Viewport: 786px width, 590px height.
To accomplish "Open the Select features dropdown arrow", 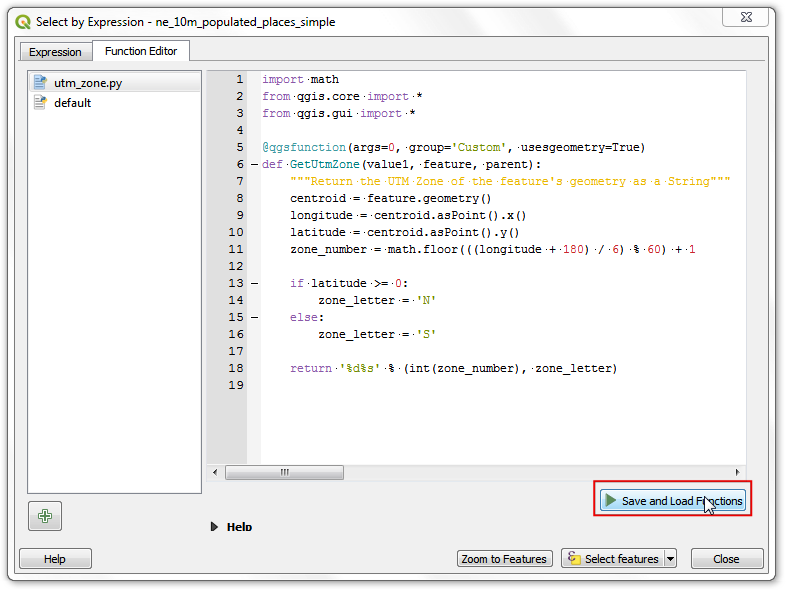I will (x=670, y=559).
